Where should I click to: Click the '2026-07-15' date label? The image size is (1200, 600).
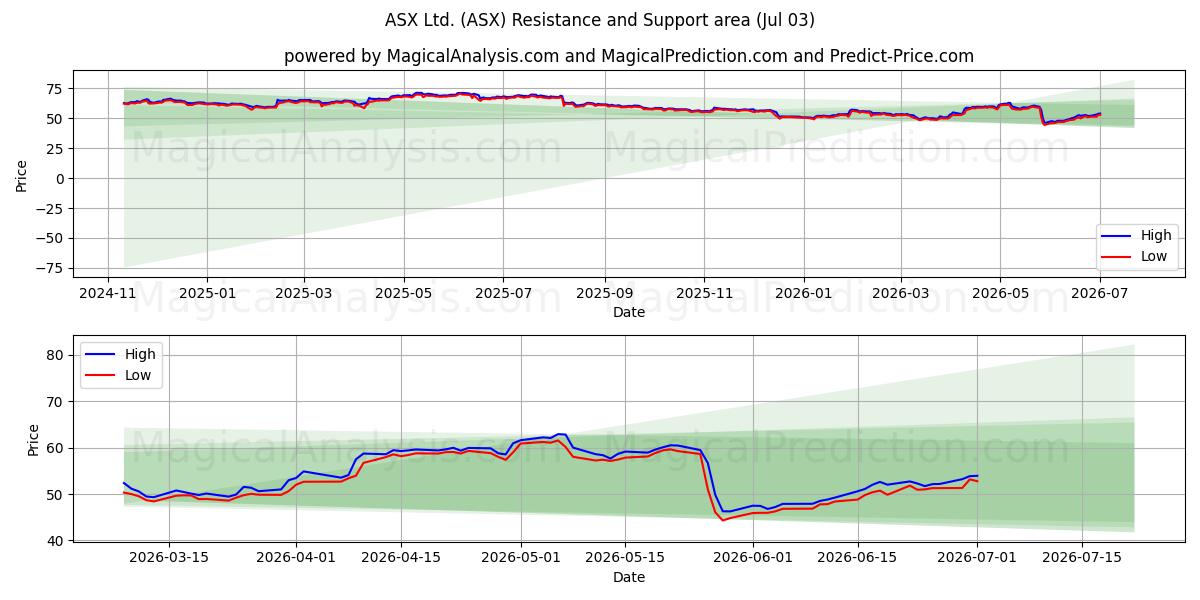point(1082,559)
